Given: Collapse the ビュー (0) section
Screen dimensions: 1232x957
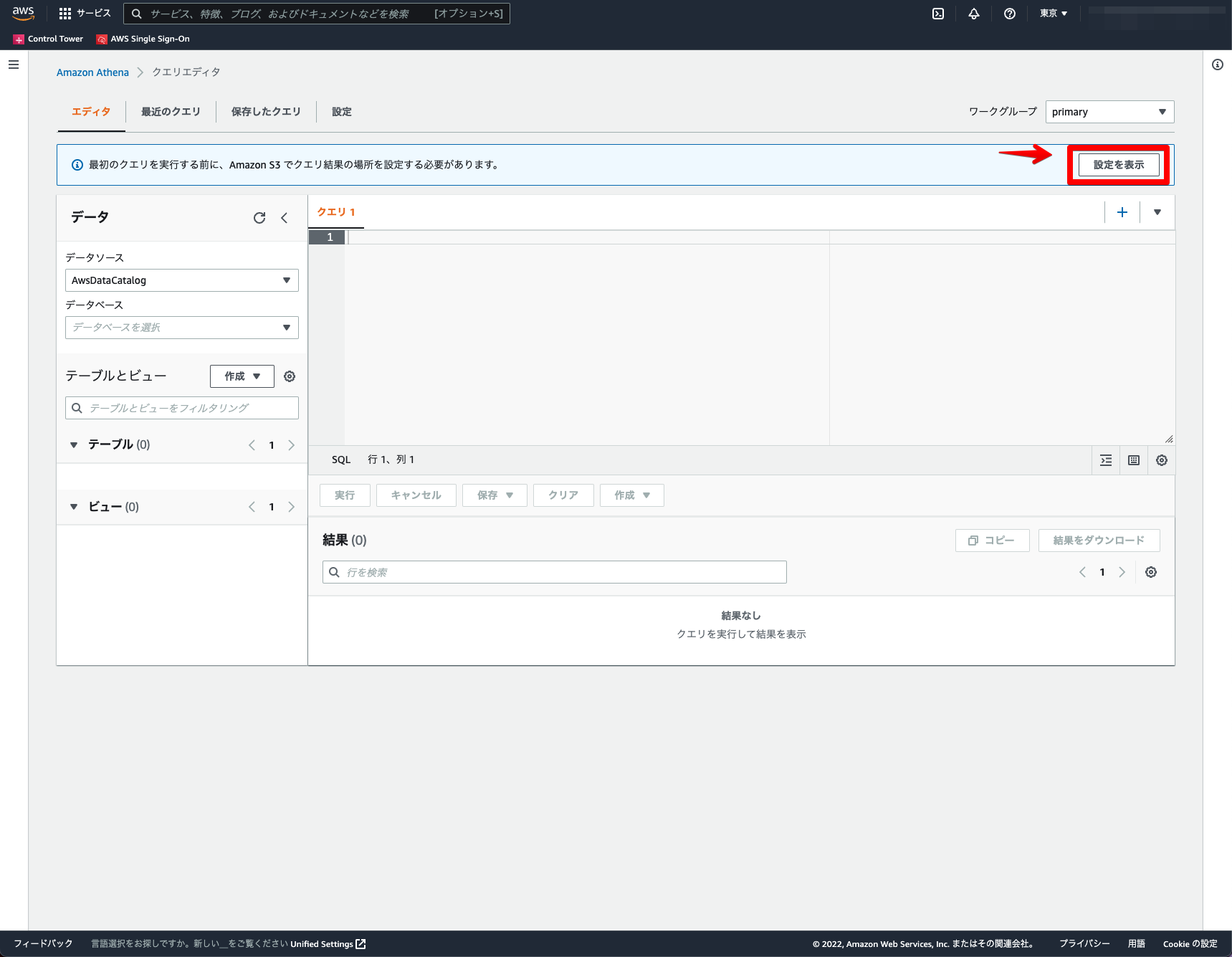Looking at the screenshot, I should (x=74, y=507).
